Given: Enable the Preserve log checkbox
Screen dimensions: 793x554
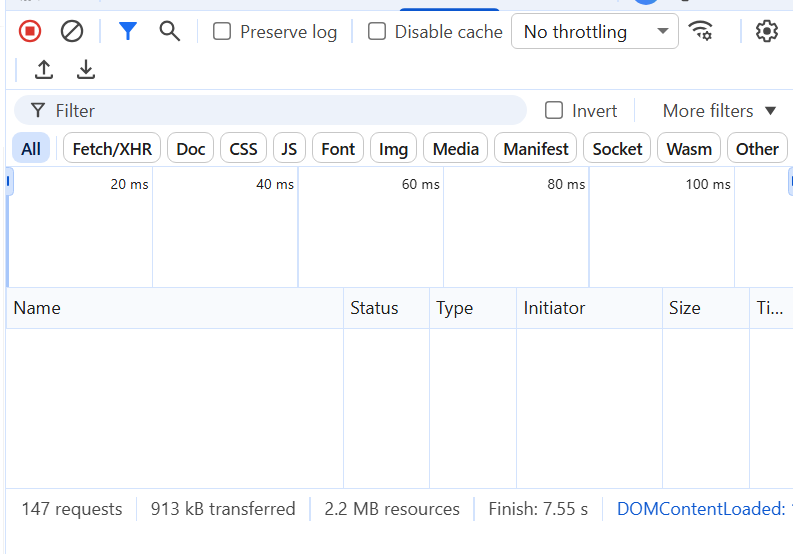Looking at the screenshot, I should click(222, 32).
